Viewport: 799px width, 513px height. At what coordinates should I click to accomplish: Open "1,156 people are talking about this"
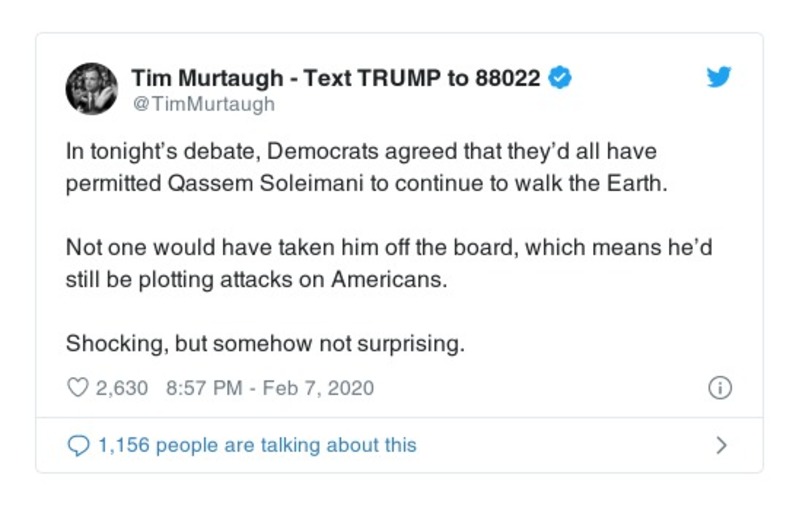click(256, 445)
